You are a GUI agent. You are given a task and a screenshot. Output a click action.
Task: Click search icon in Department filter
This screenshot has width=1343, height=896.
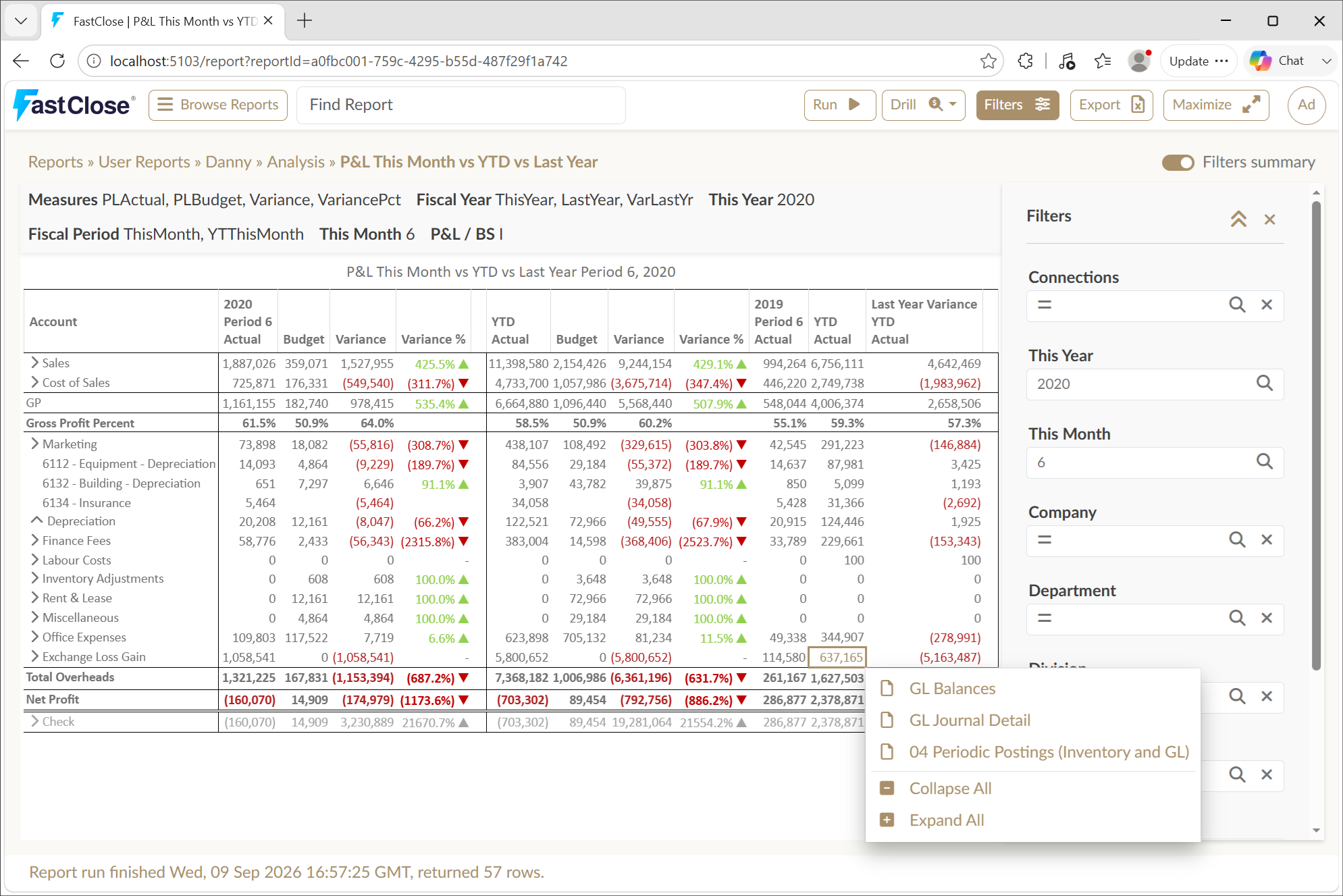1237,618
